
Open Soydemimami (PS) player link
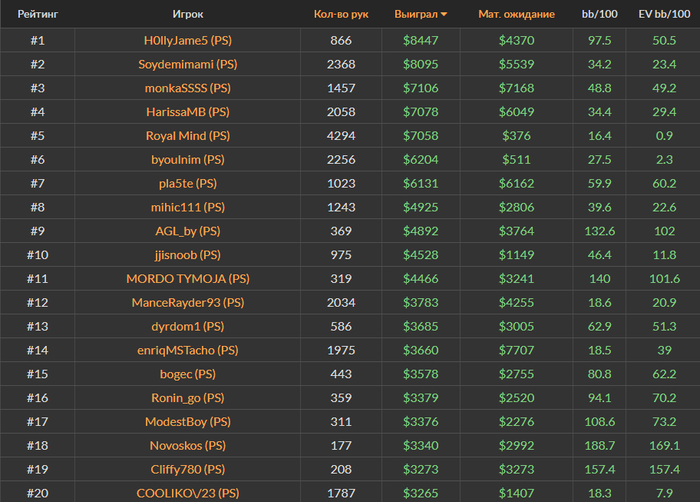(188, 64)
